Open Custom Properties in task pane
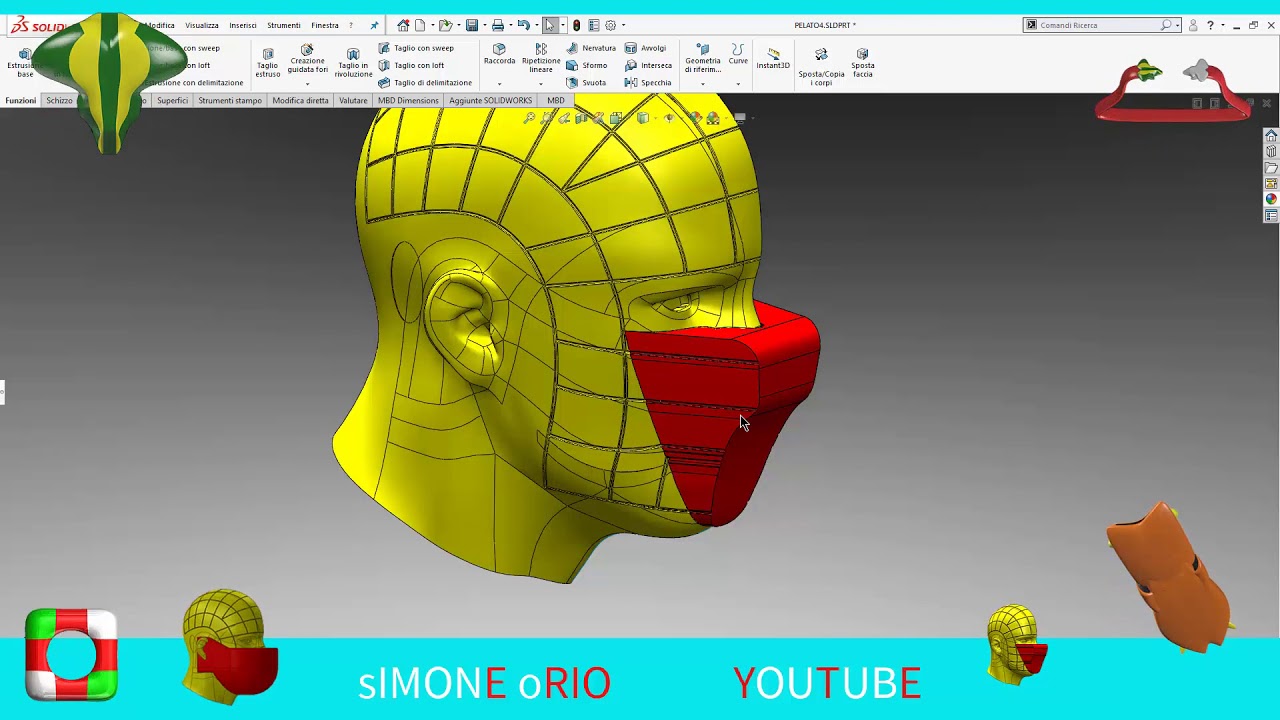 click(1271, 216)
